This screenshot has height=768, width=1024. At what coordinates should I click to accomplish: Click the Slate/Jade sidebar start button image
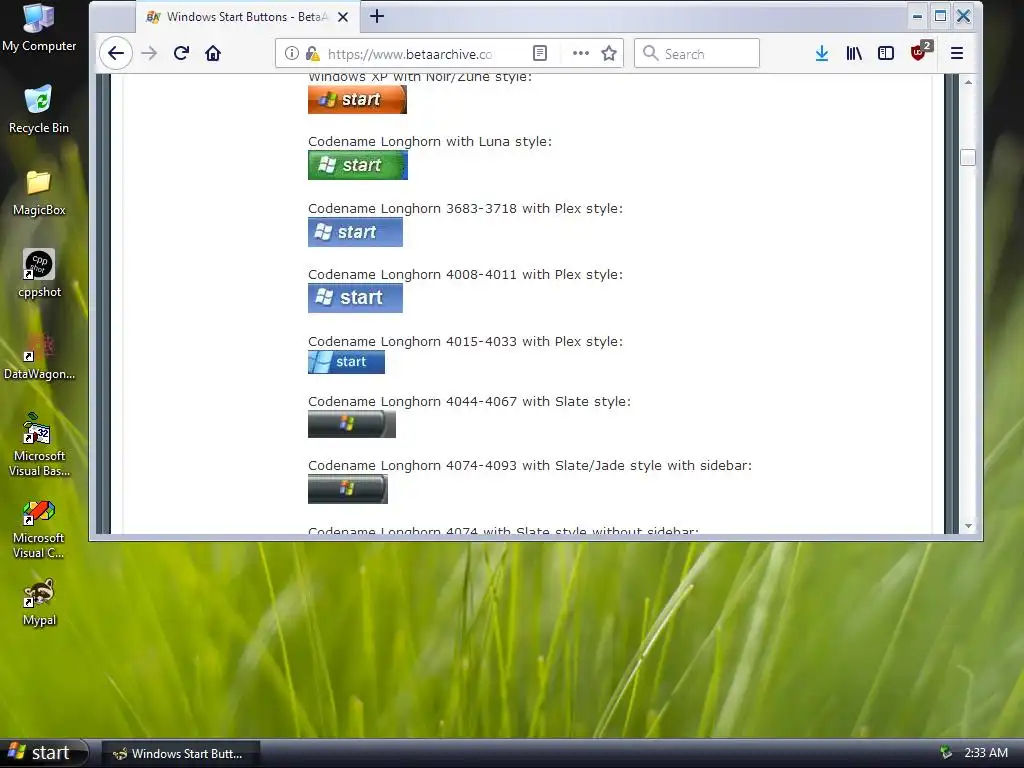coord(348,489)
